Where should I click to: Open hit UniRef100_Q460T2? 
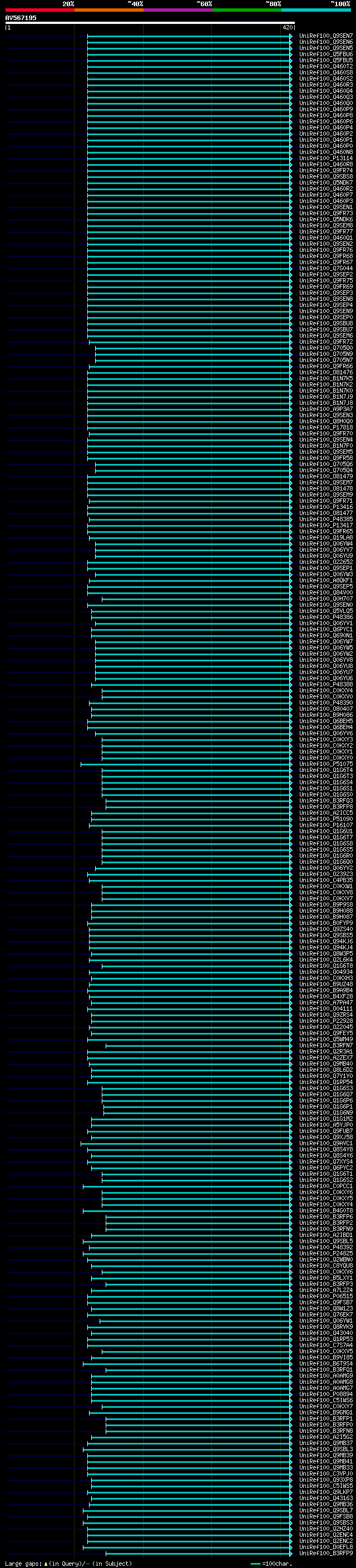[326, 66]
